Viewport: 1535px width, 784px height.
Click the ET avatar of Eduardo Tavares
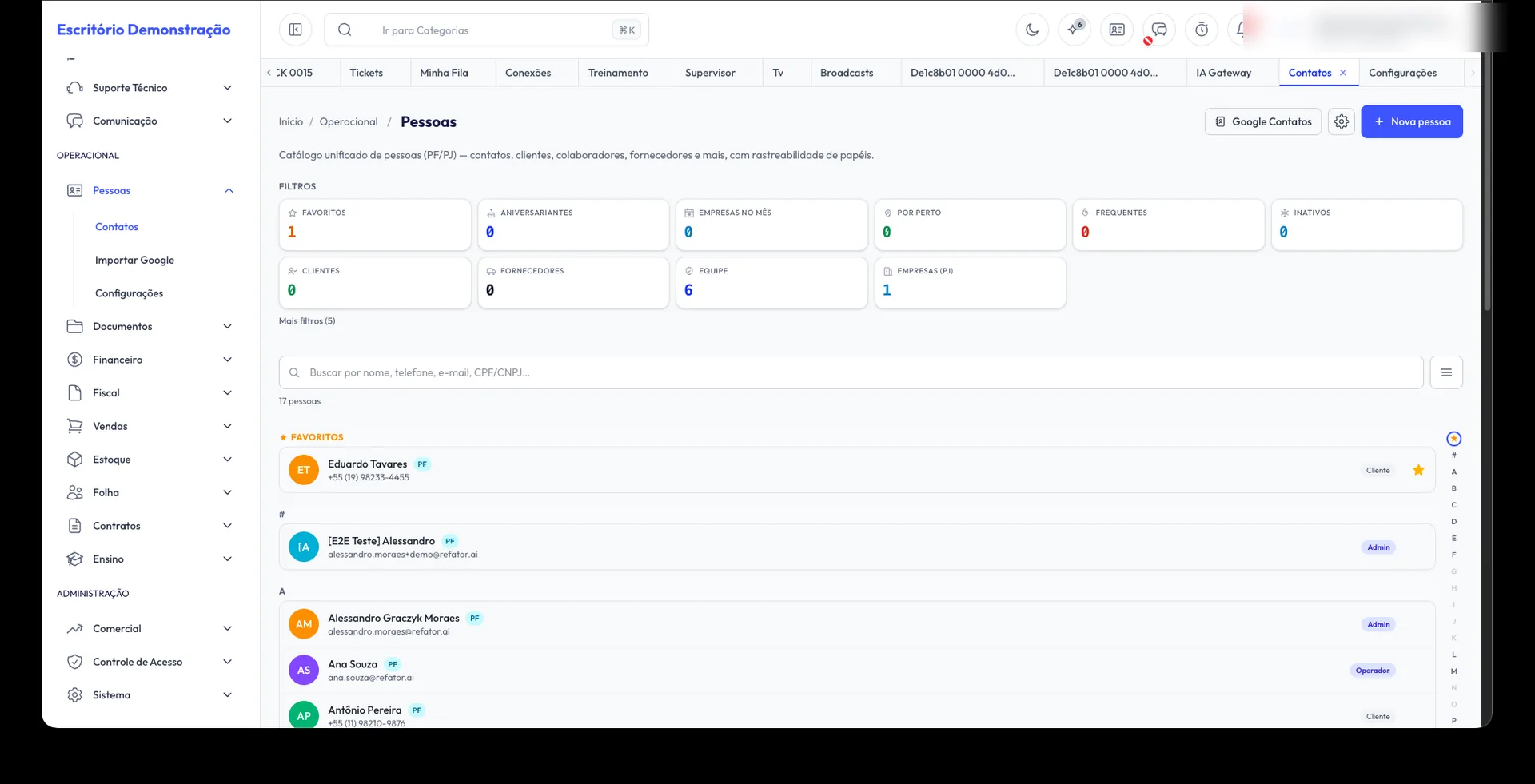(x=304, y=470)
